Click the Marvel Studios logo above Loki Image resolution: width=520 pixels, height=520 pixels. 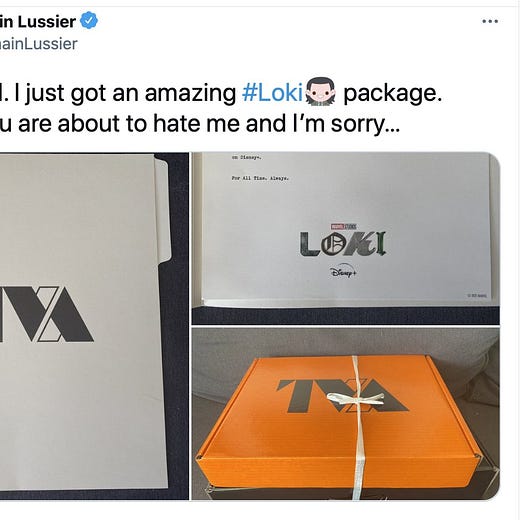pyautogui.click(x=343, y=227)
